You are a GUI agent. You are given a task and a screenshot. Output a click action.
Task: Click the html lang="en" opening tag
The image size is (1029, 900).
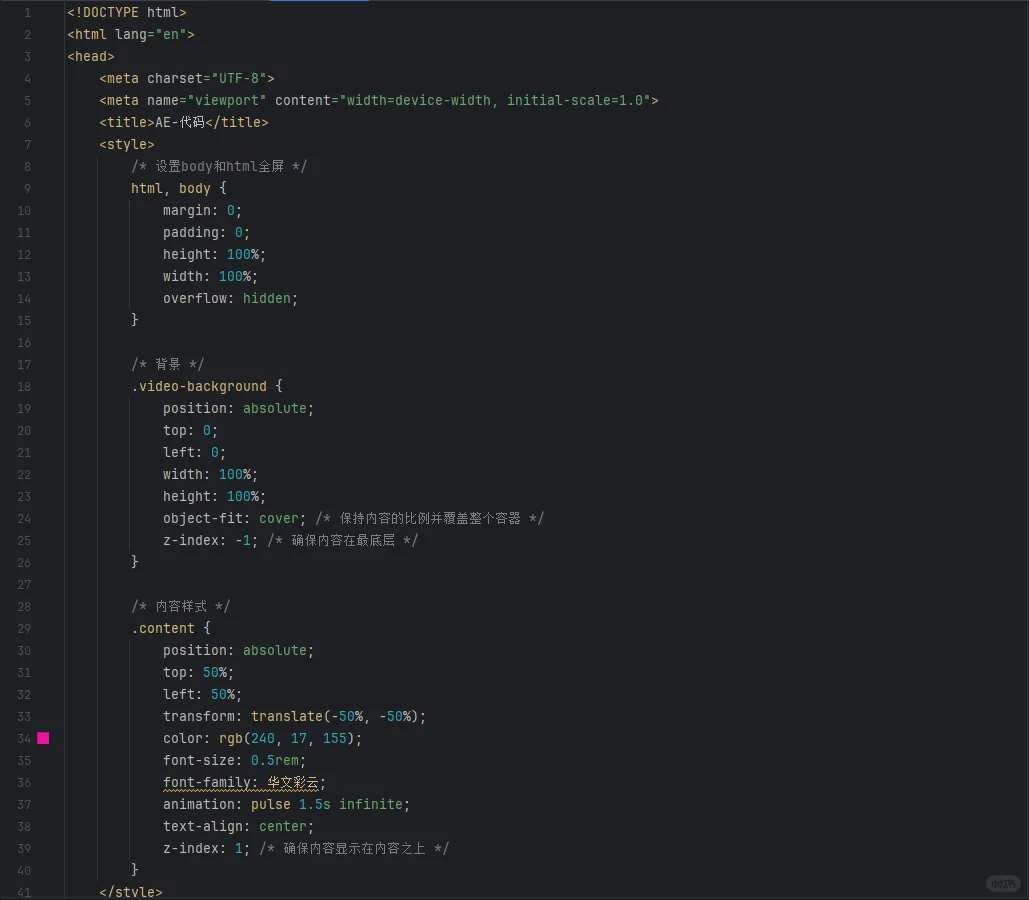coord(131,34)
